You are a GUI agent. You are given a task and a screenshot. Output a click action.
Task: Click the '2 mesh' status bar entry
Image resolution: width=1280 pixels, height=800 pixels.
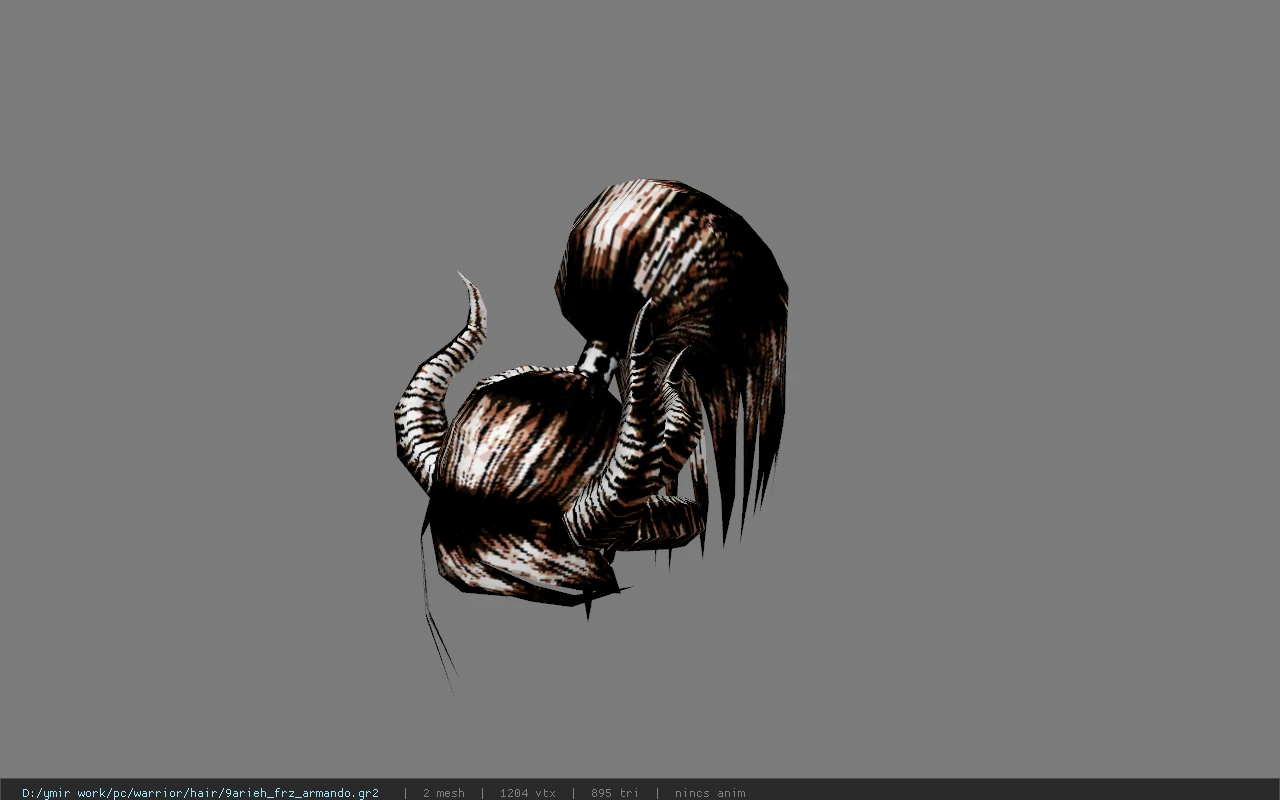(443, 793)
